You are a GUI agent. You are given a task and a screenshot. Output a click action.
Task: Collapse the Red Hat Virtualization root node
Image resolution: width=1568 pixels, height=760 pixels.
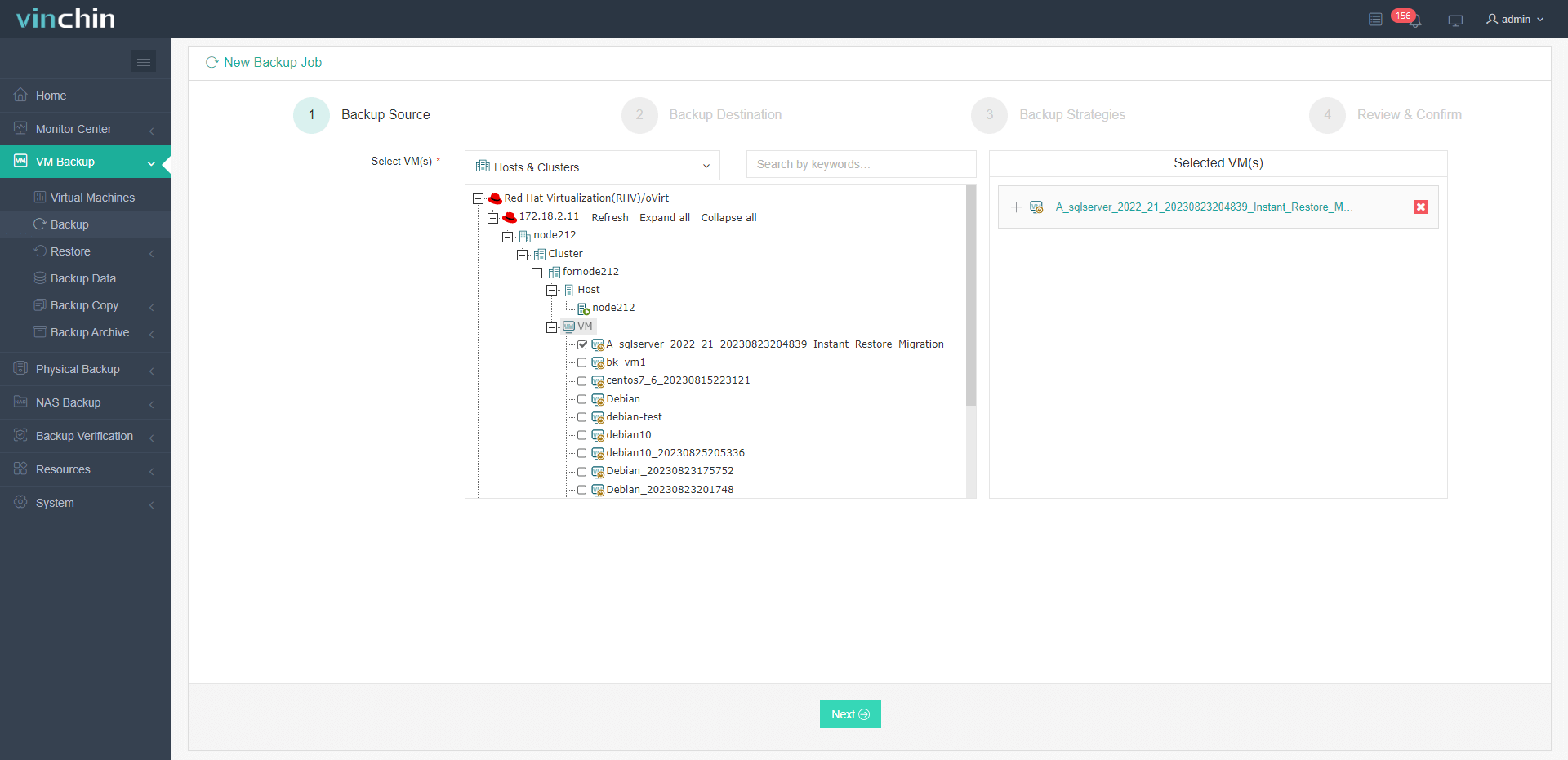[479, 198]
